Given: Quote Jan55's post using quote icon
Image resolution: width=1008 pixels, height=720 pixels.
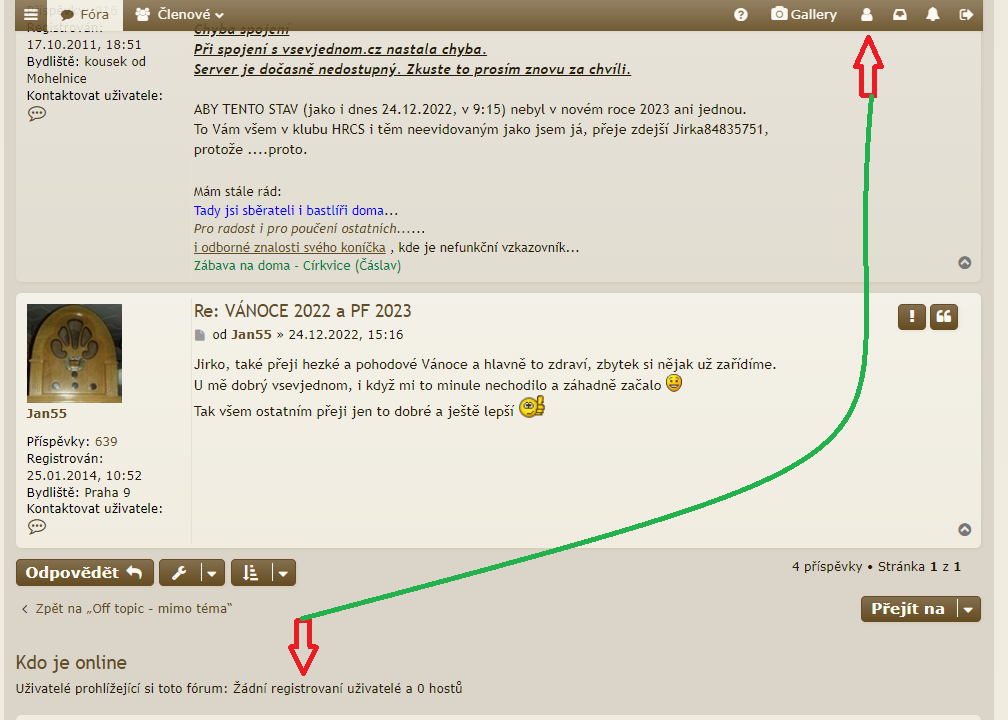Looking at the screenshot, I should pyautogui.click(x=944, y=317).
